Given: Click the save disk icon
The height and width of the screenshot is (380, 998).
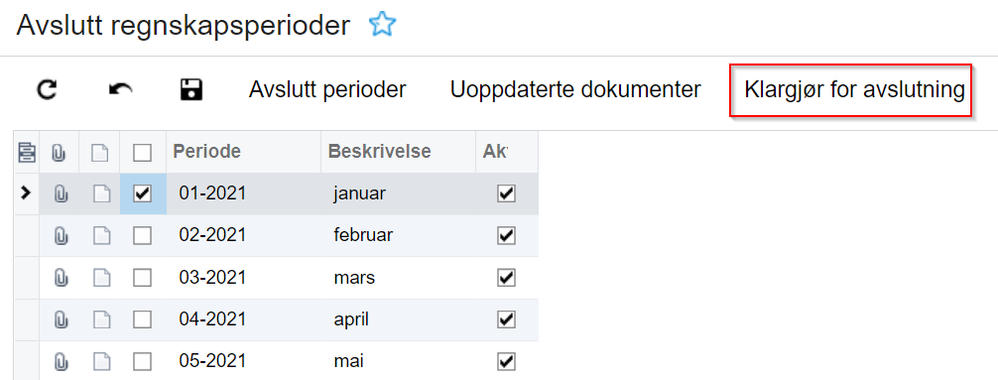Looking at the screenshot, I should click(x=192, y=90).
